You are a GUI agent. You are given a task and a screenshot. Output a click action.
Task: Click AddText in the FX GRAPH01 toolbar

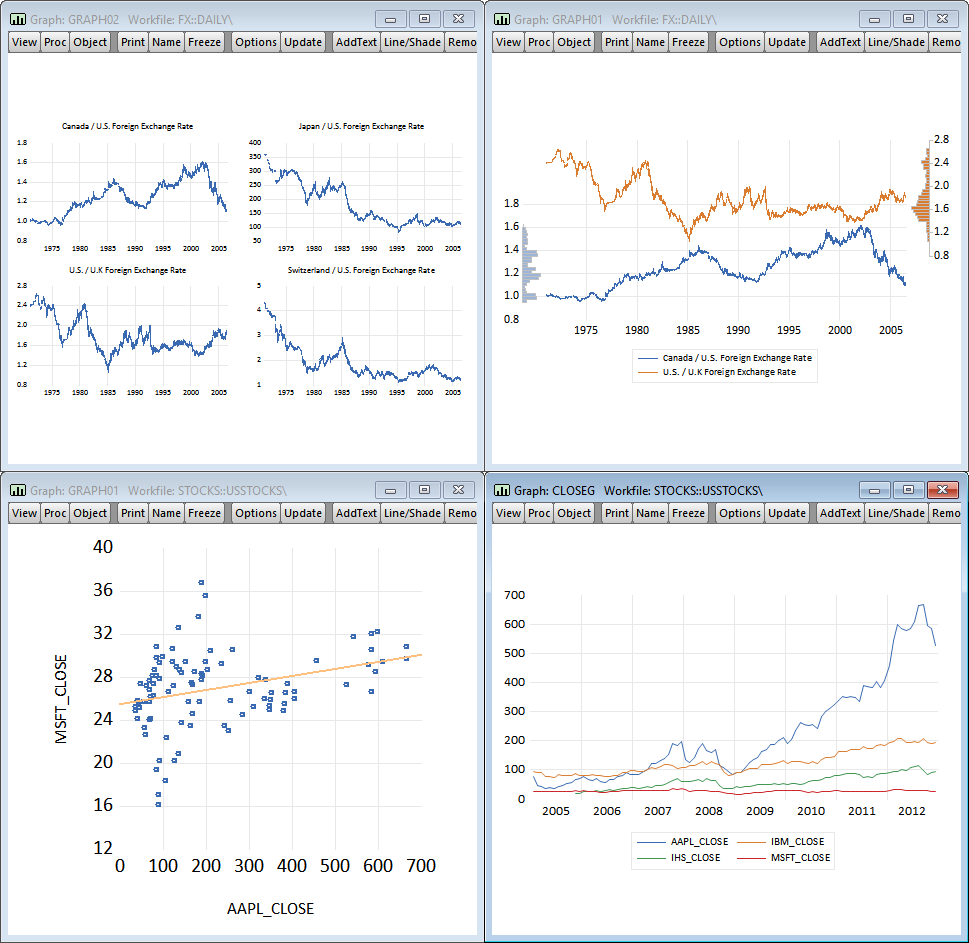click(840, 42)
